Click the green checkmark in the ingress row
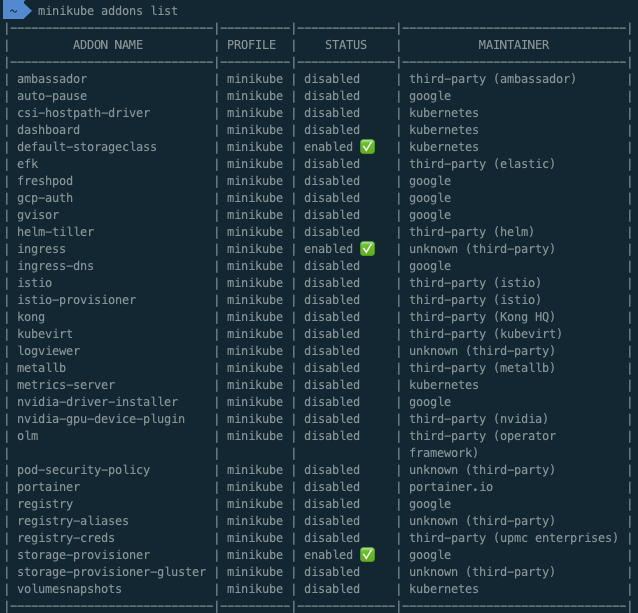 click(367, 249)
